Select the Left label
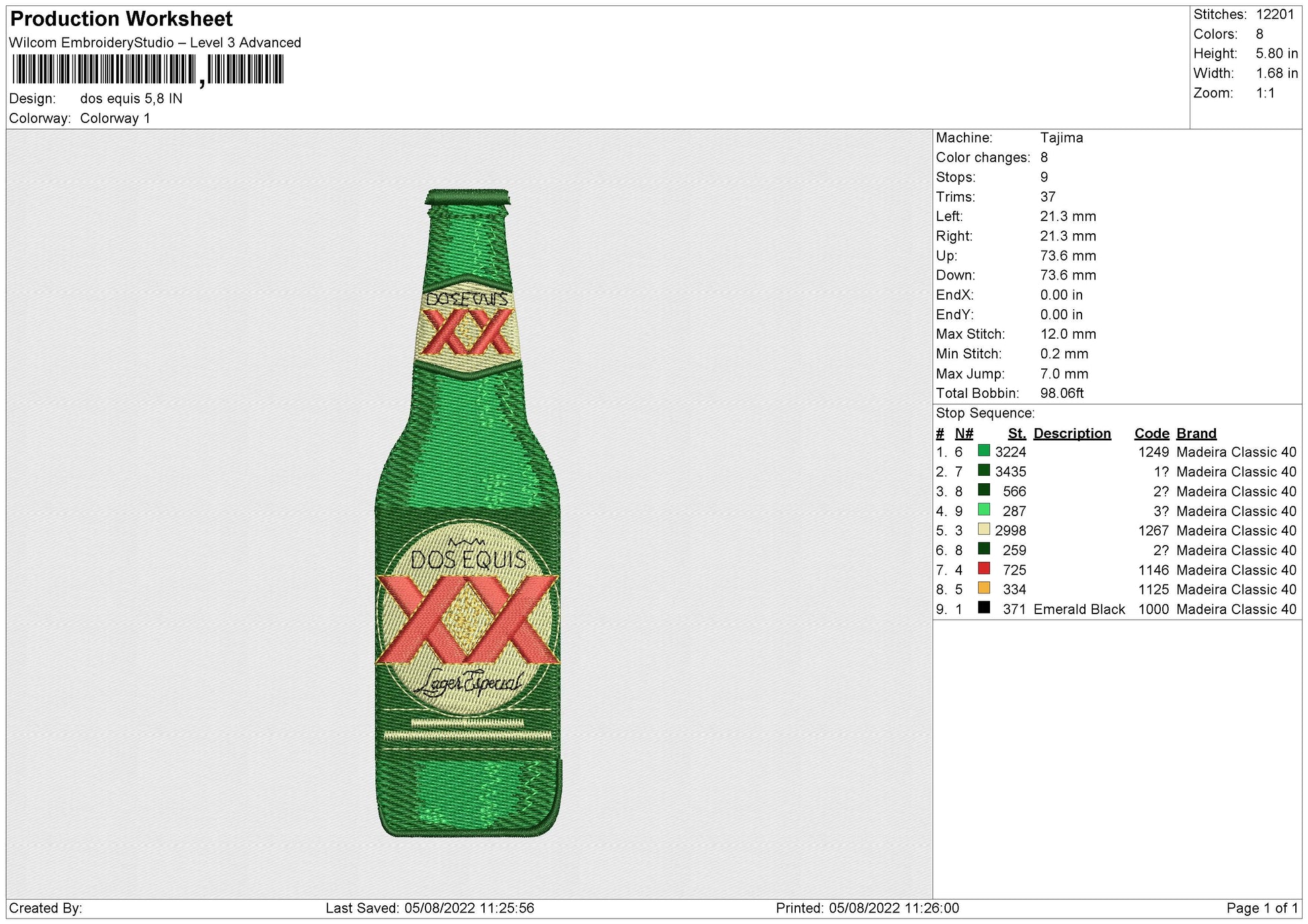 (x=950, y=216)
